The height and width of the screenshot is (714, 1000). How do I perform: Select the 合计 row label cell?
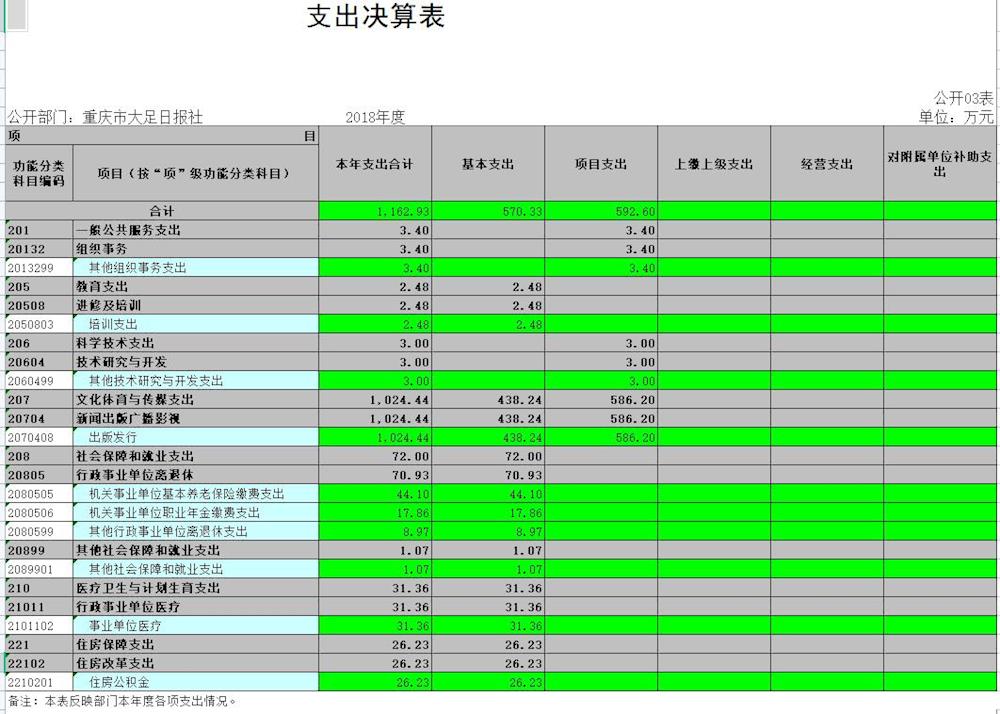[x=161, y=211]
